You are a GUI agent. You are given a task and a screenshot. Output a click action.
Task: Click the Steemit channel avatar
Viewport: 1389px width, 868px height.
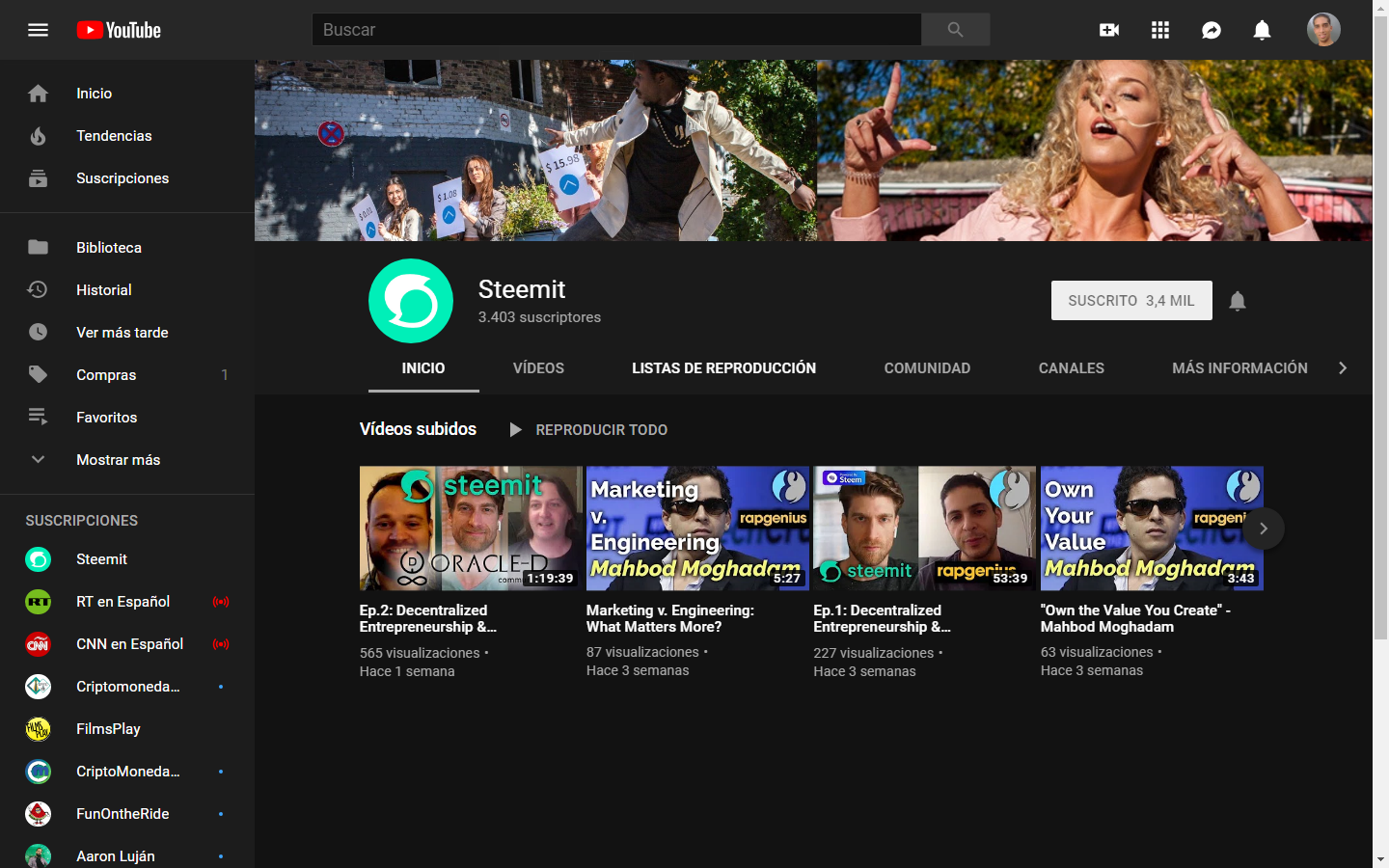411,301
